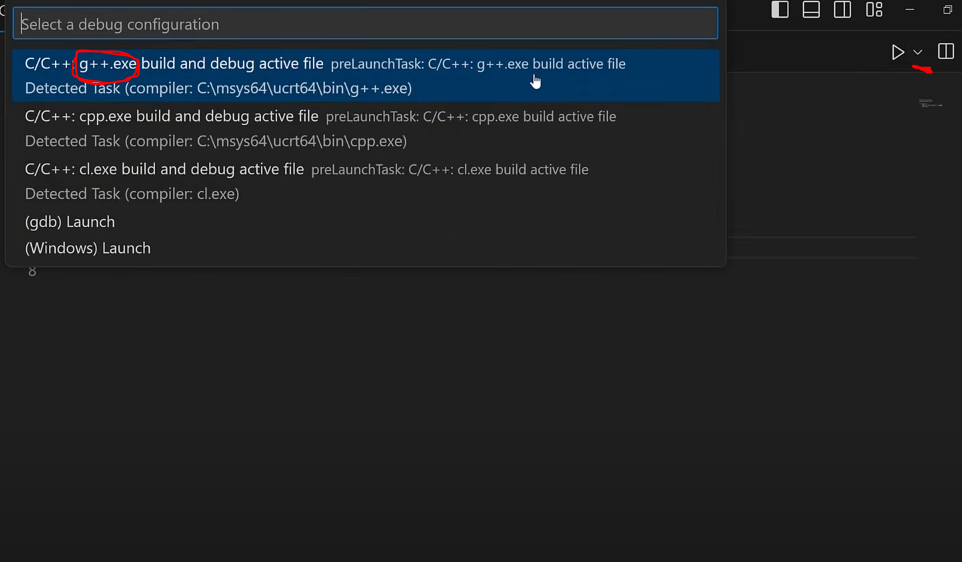
Task: Select cpp.exe build and debug active file
Action: pyautogui.click(x=172, y=116)
